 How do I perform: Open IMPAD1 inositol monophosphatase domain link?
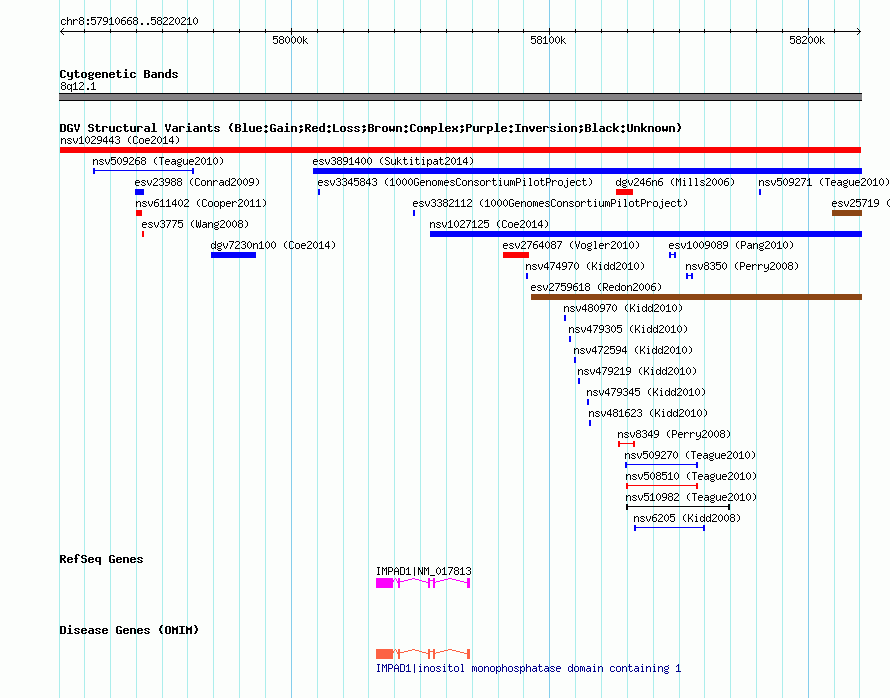[x=528, y=668]
